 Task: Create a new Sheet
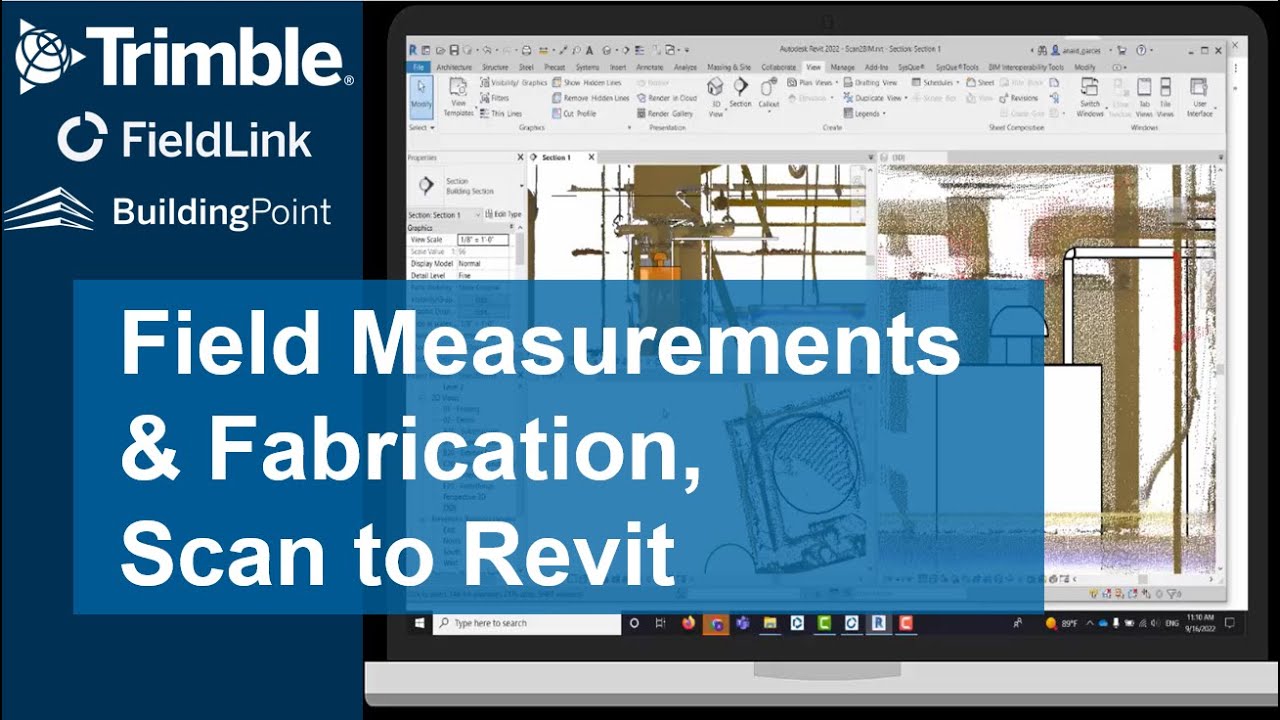coord(981,83)
